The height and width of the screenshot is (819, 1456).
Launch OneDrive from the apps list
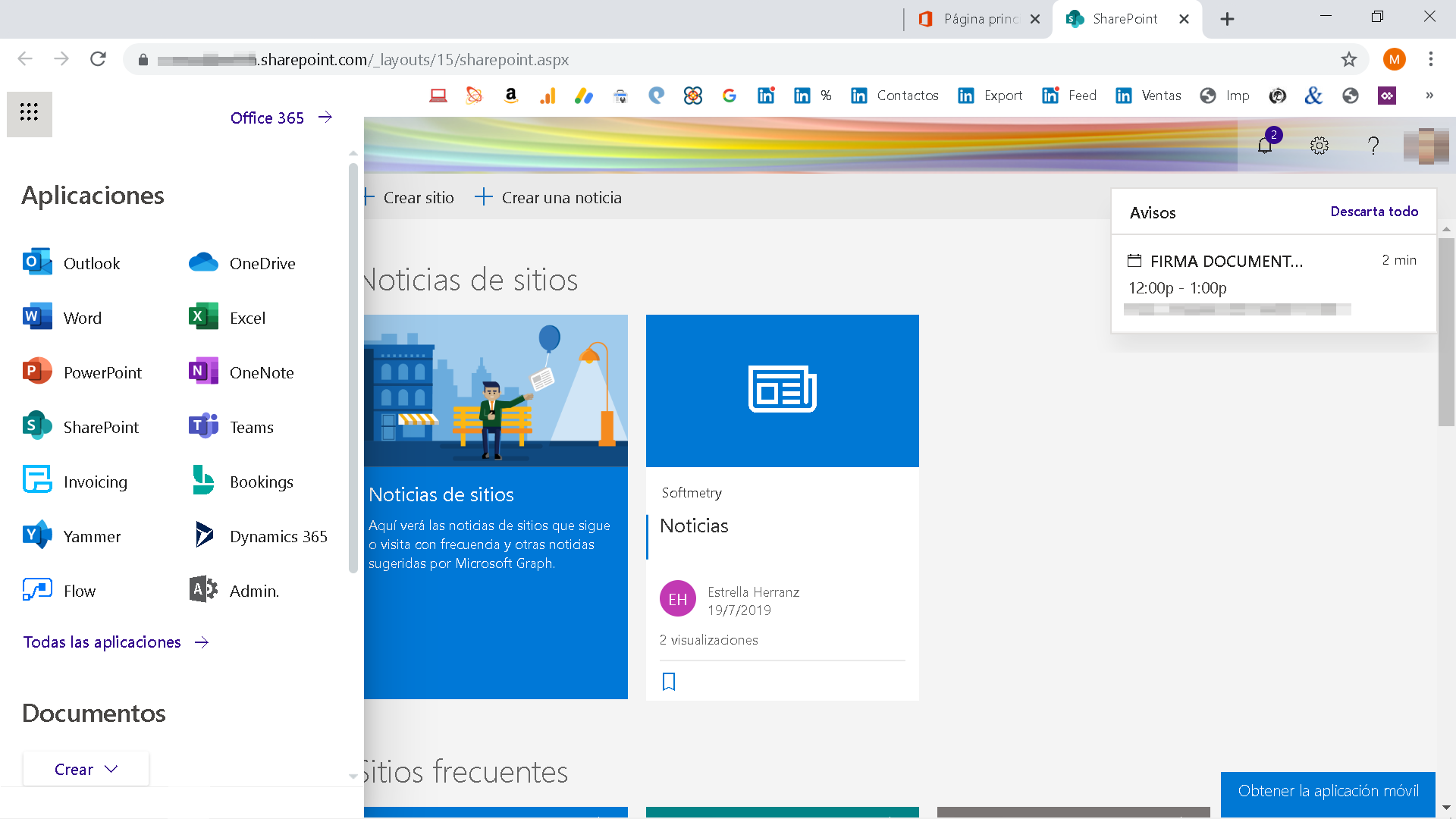click(x=242, y=263)
